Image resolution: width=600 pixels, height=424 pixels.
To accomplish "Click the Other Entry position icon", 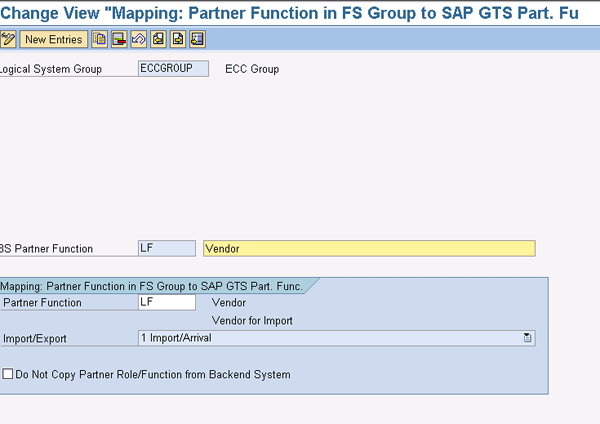I will tap(197, 39).
